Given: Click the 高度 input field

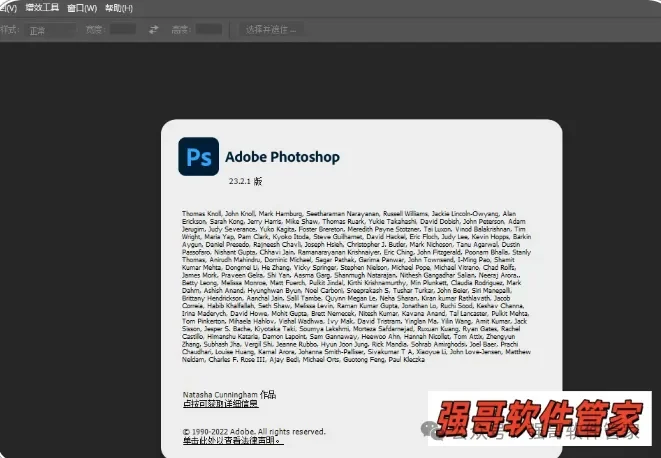Looking at the screenshot, I should coord(209,29).
